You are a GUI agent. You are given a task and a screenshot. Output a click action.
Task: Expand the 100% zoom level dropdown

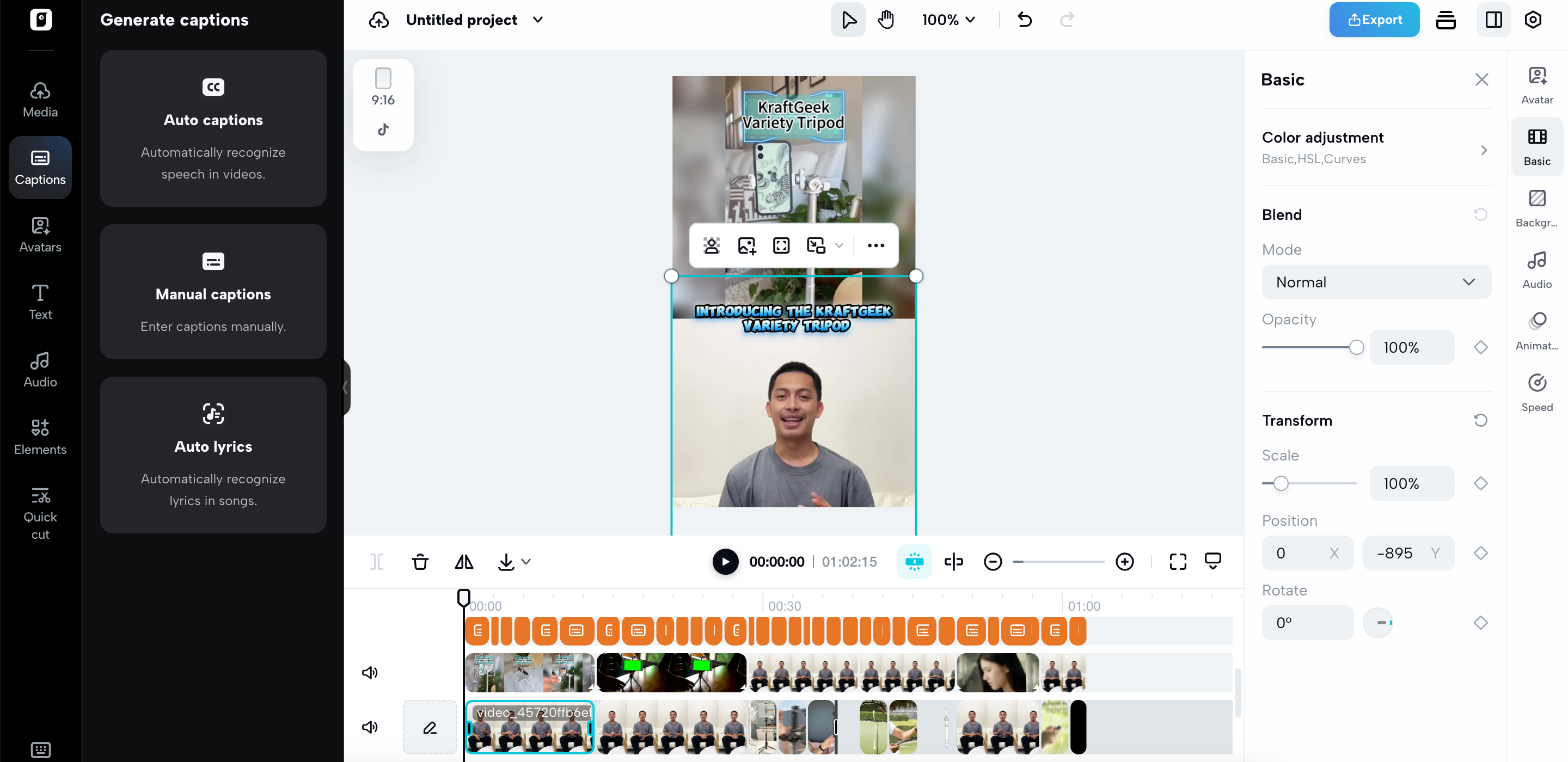pos(948,20)
